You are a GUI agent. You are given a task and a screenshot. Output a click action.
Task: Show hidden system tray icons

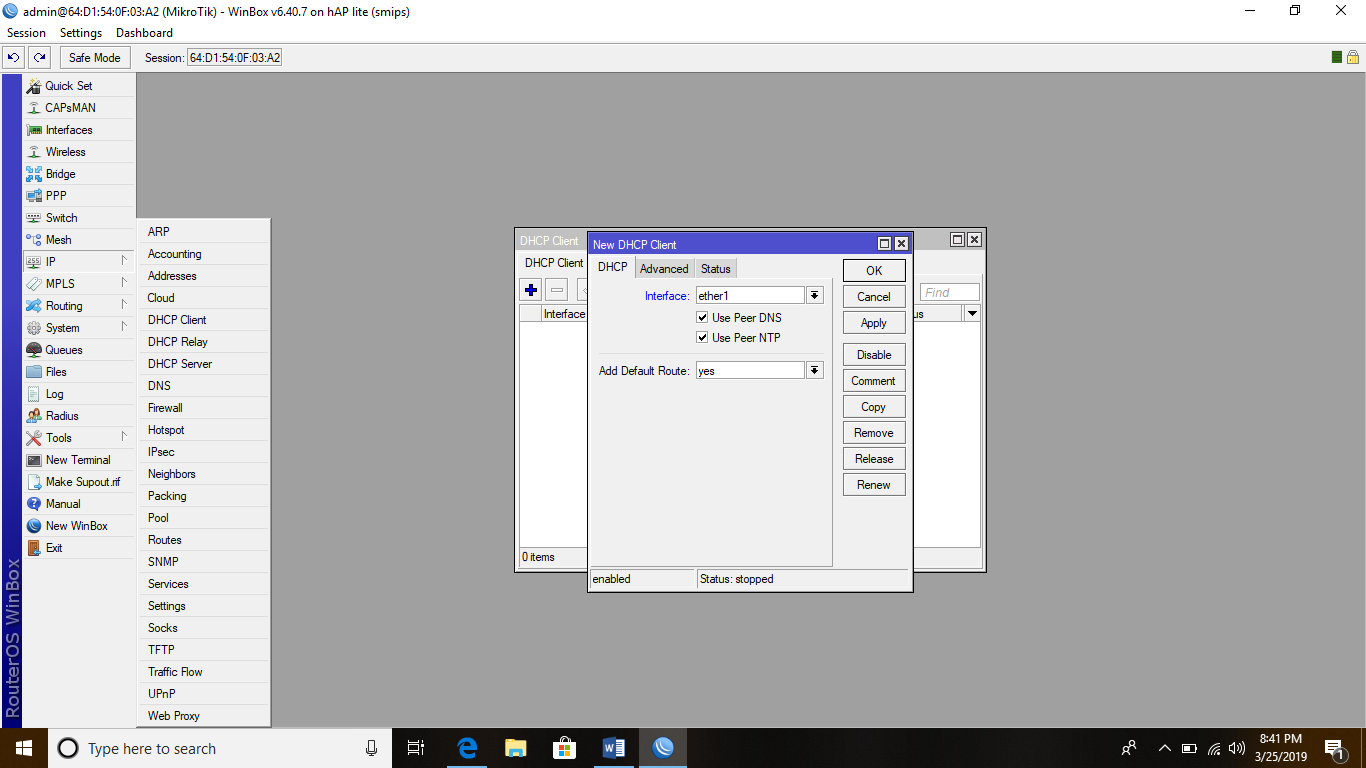click(1164, 748)
